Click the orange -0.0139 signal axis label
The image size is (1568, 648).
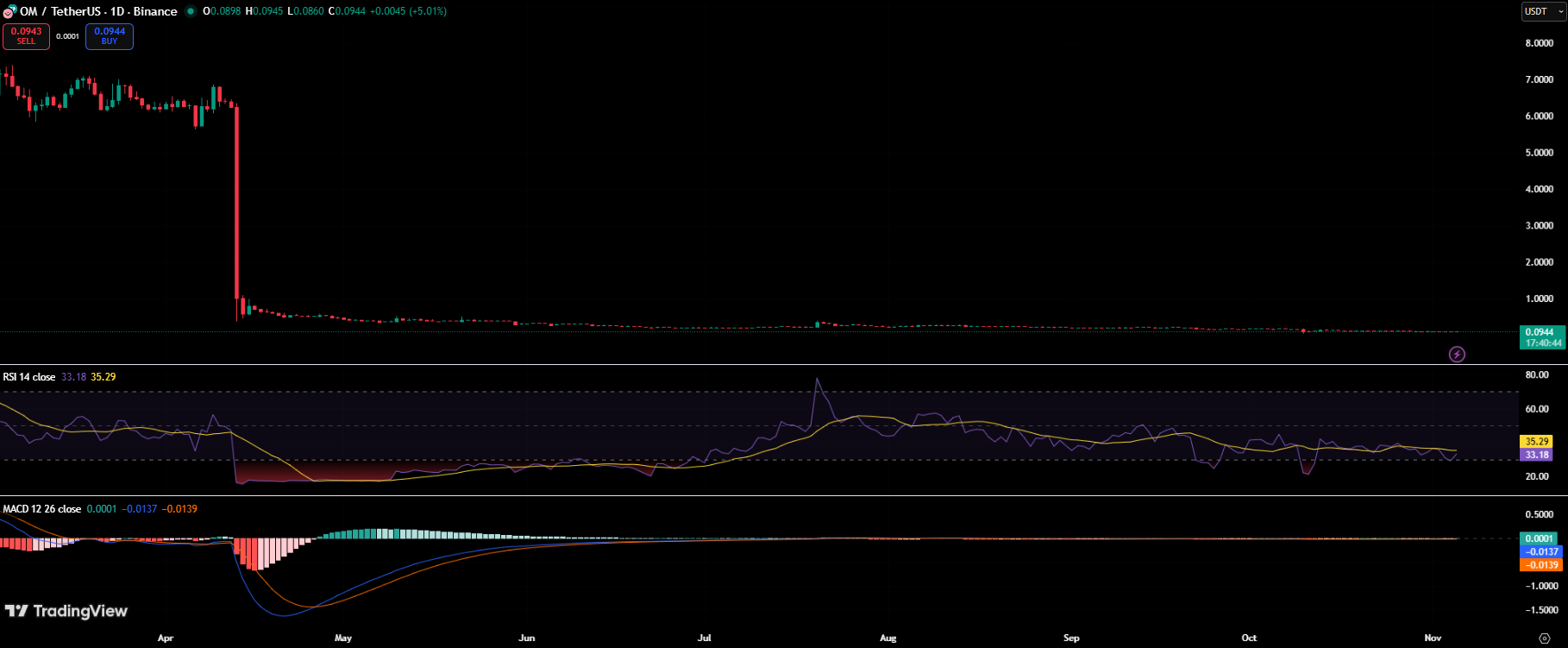click(1540, 565)
